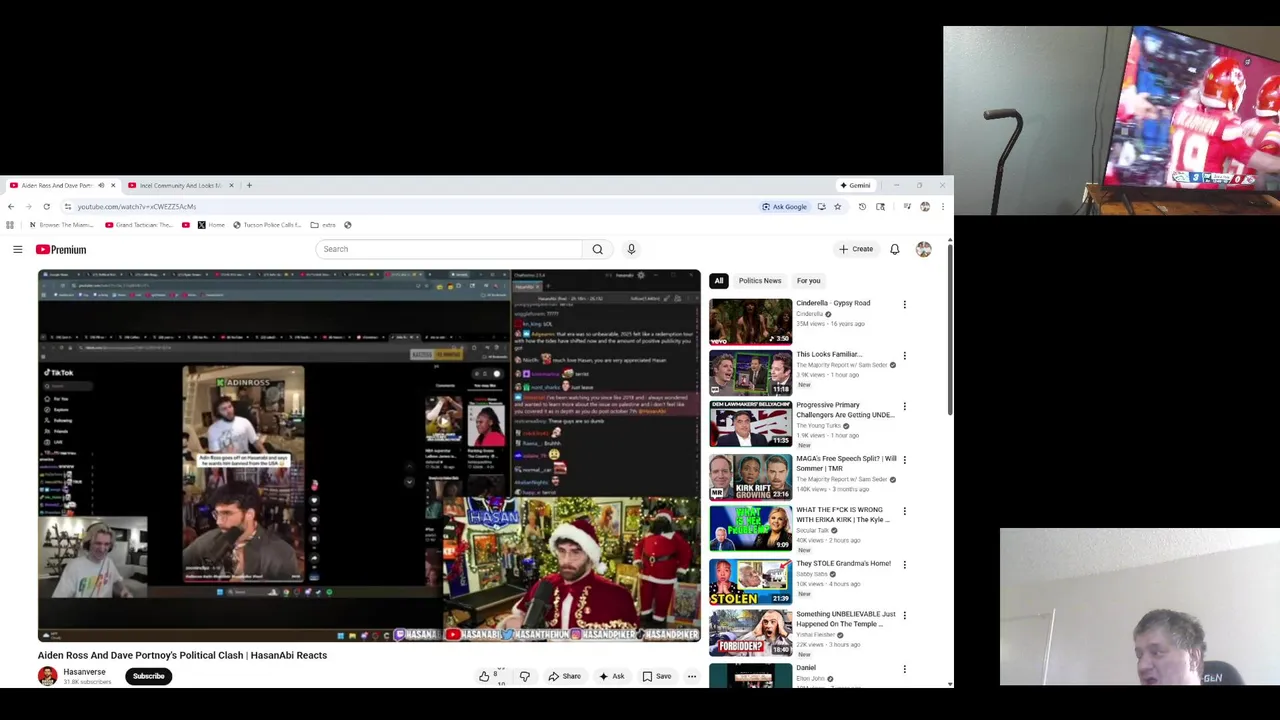Open the YouTube notifications bell
1280x720 pixels.
[894, 249]
